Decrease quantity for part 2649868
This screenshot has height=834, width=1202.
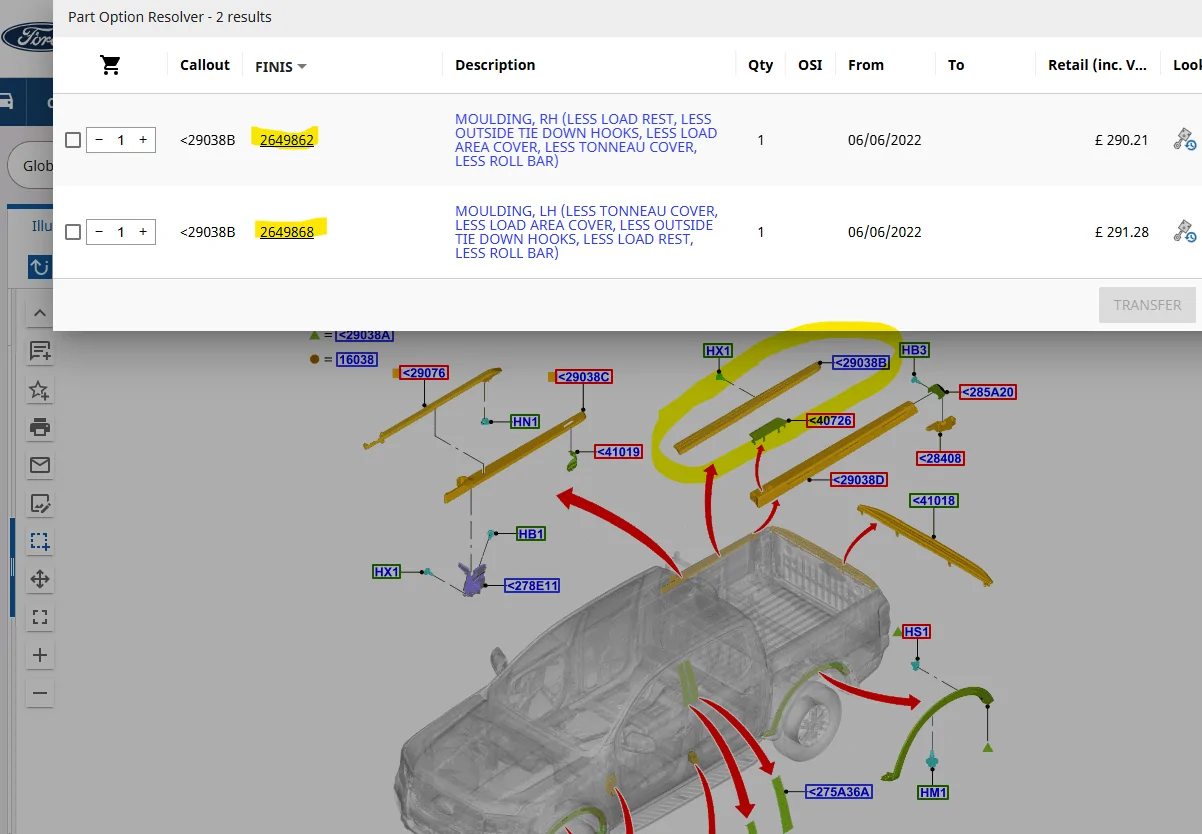[98, 232]
